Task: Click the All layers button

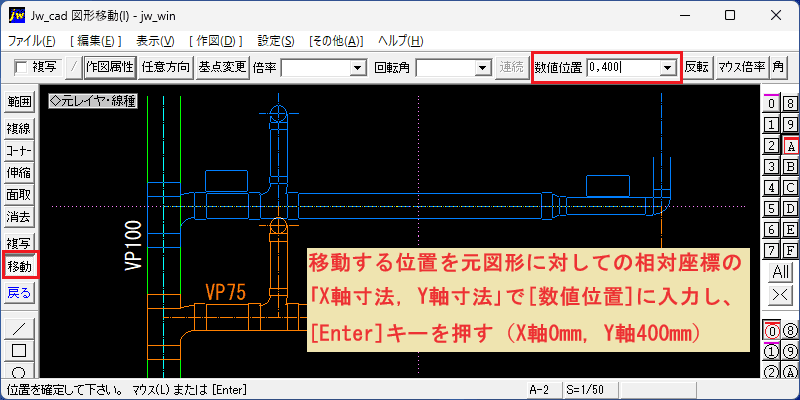Action: (781, 272)
